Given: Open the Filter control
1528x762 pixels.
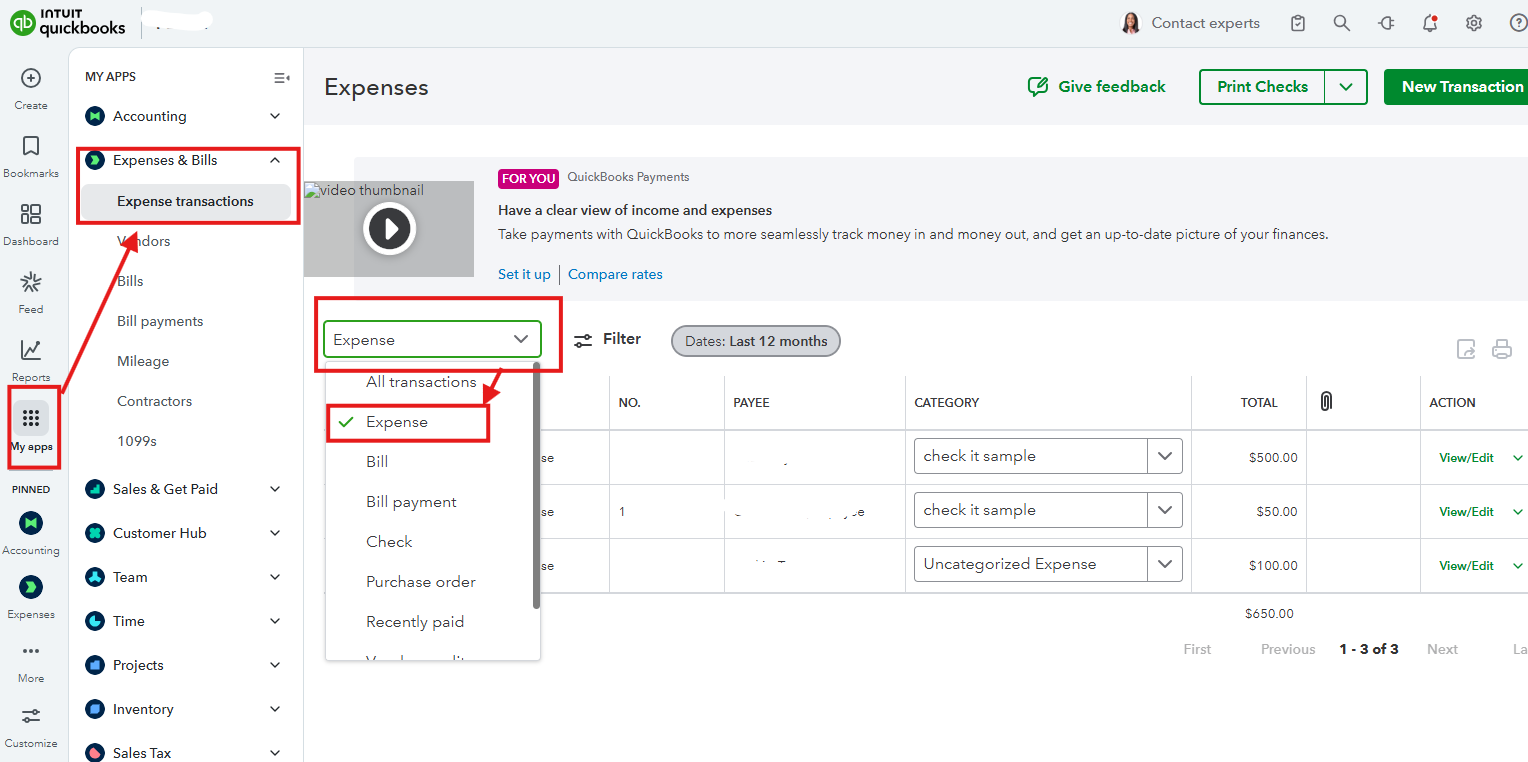Looking at the screenshot, I should point(607,340).
